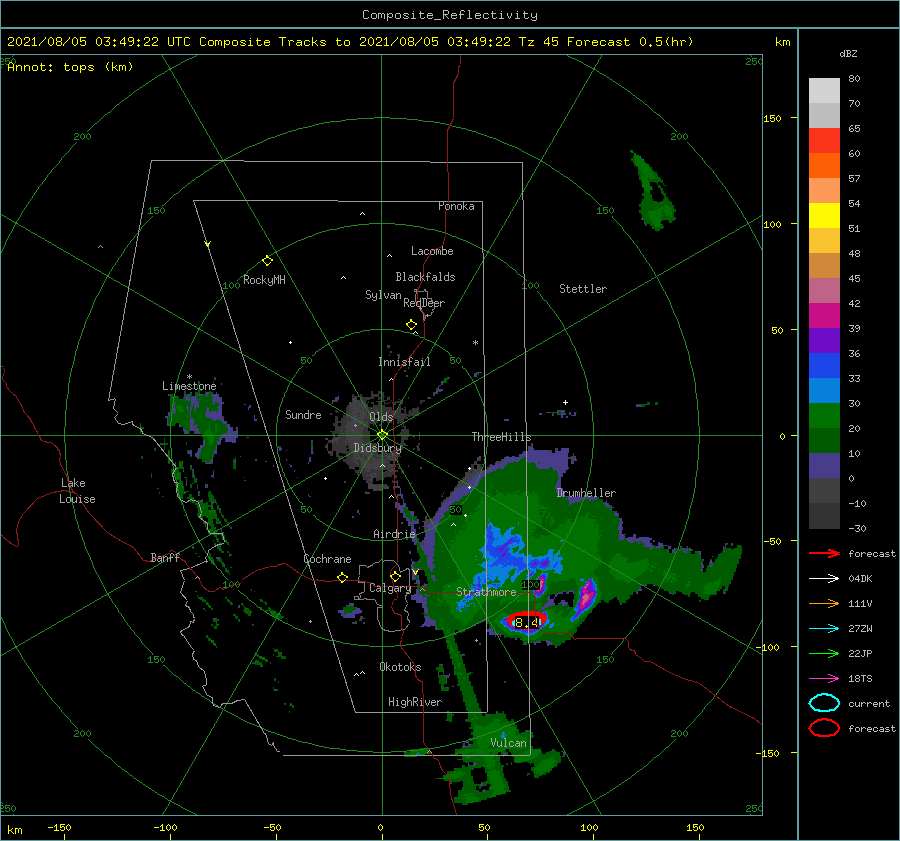
Task: Click the cyan current ellipse legend icon
Action: pyautogui.click(x=824, y=703)
